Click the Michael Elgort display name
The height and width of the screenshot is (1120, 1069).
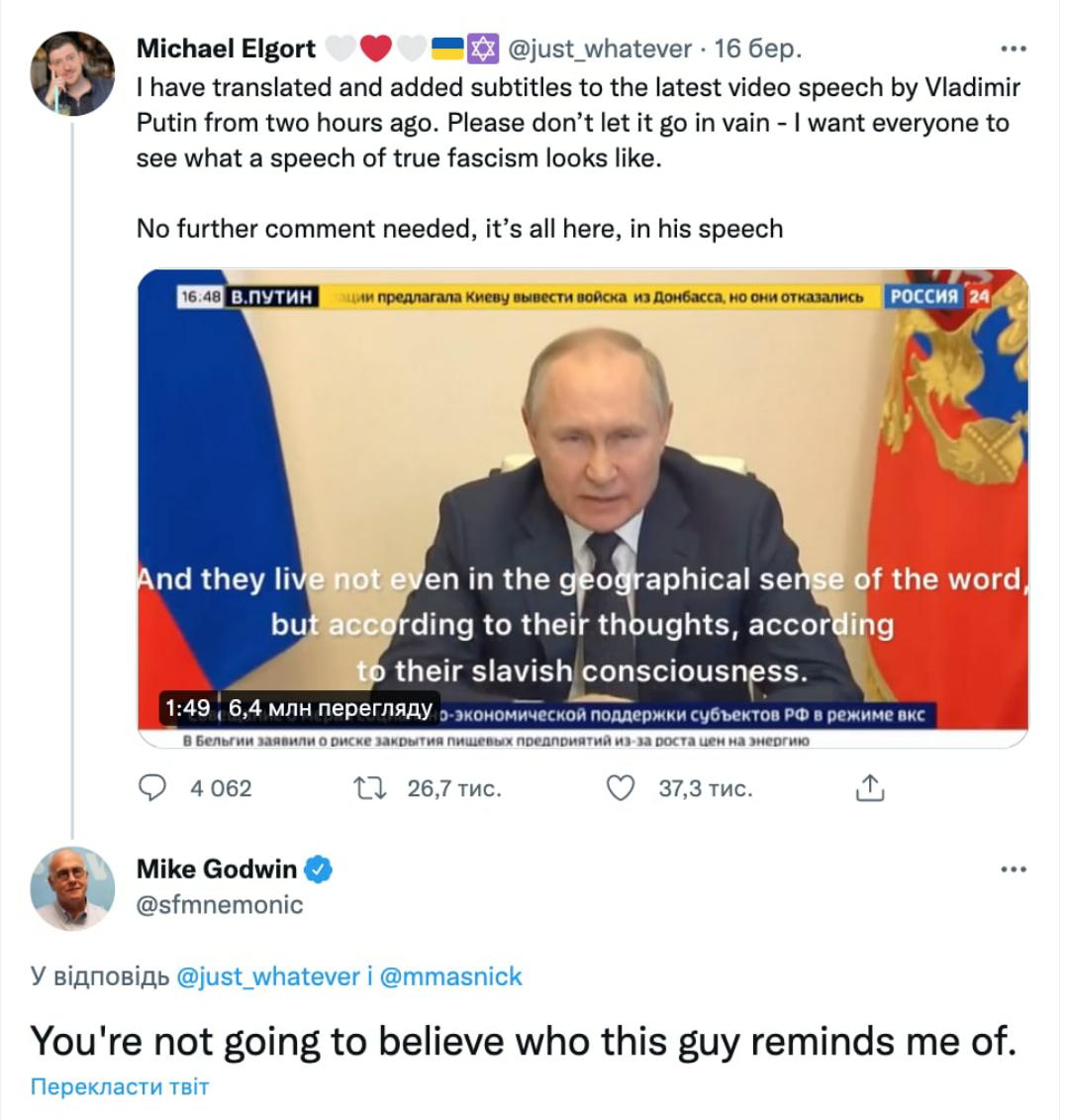click(226, 49)
